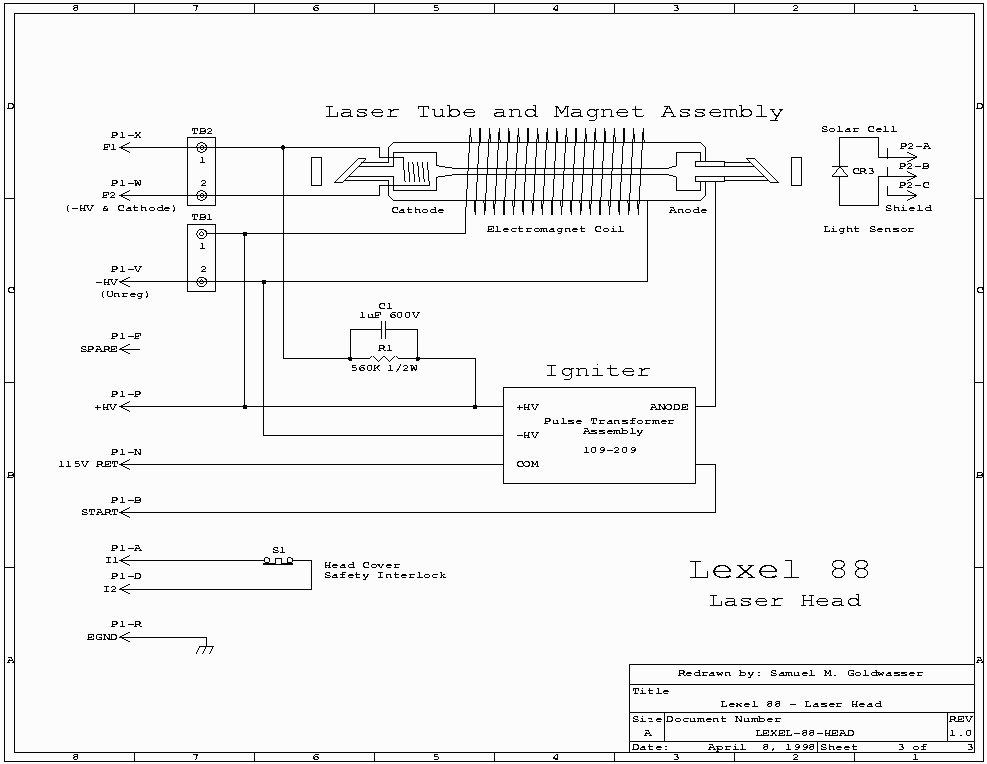Select the R1 560K resistor symbol
Image resolution: width=987 pixels, height=764 pixels.
pos(384,357)
